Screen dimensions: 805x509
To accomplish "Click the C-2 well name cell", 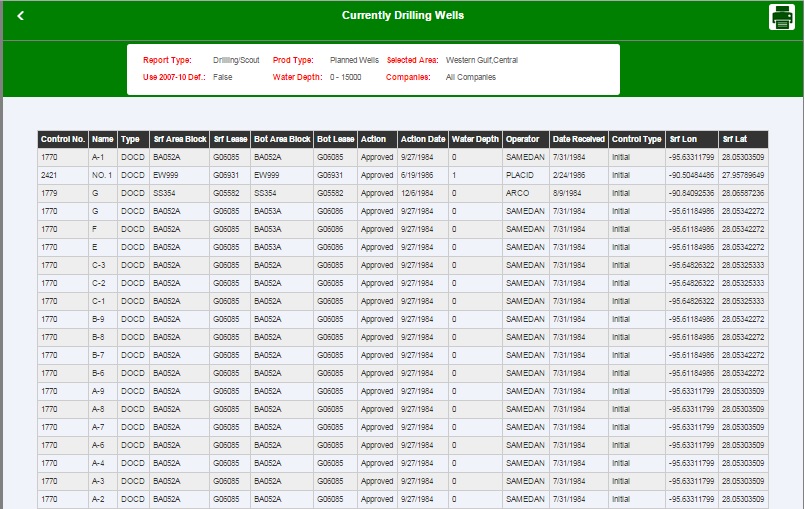I will 103,283.
